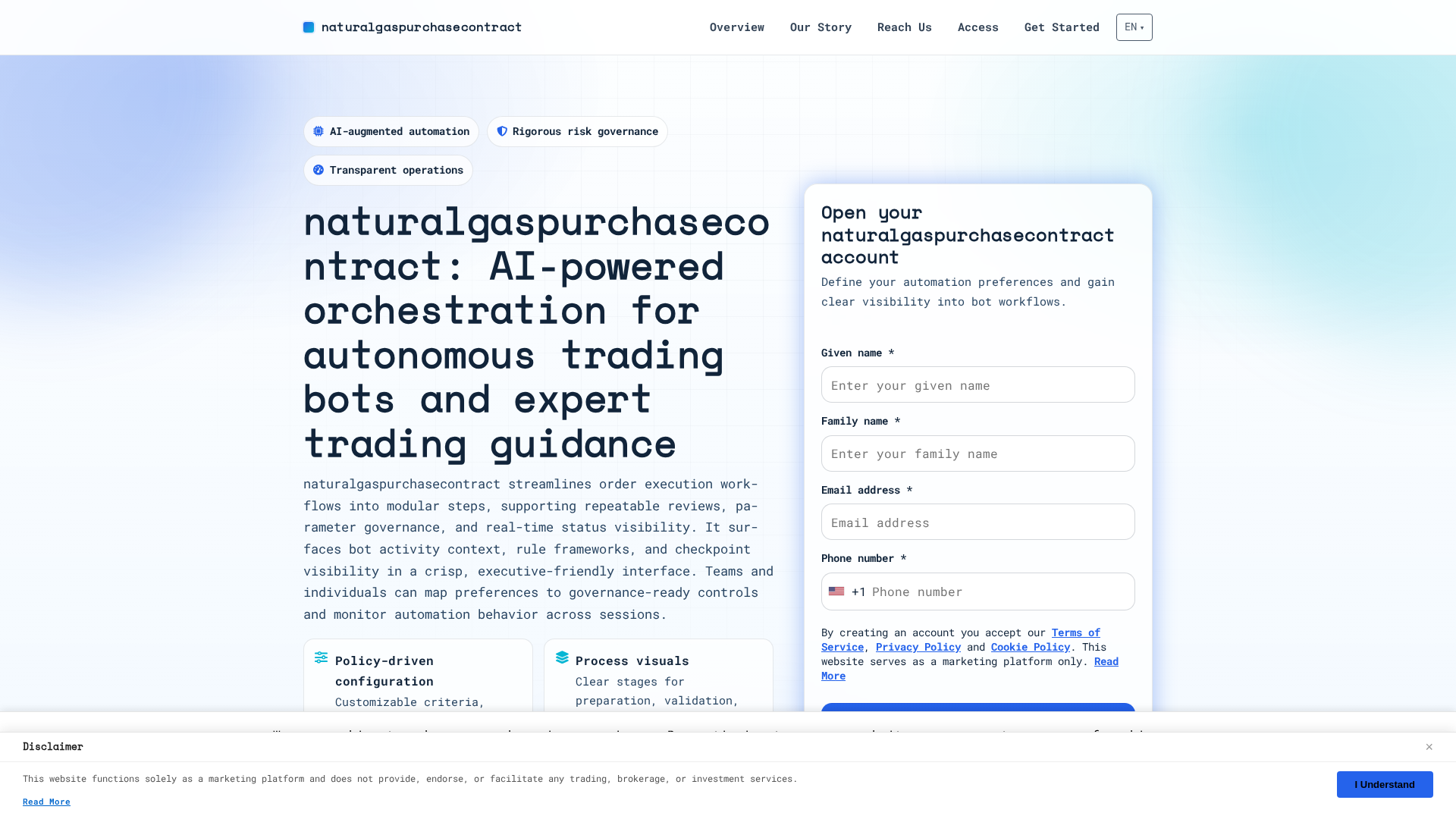Click the Policy-driven configuration sliders icon

click(x=322, y=657)
